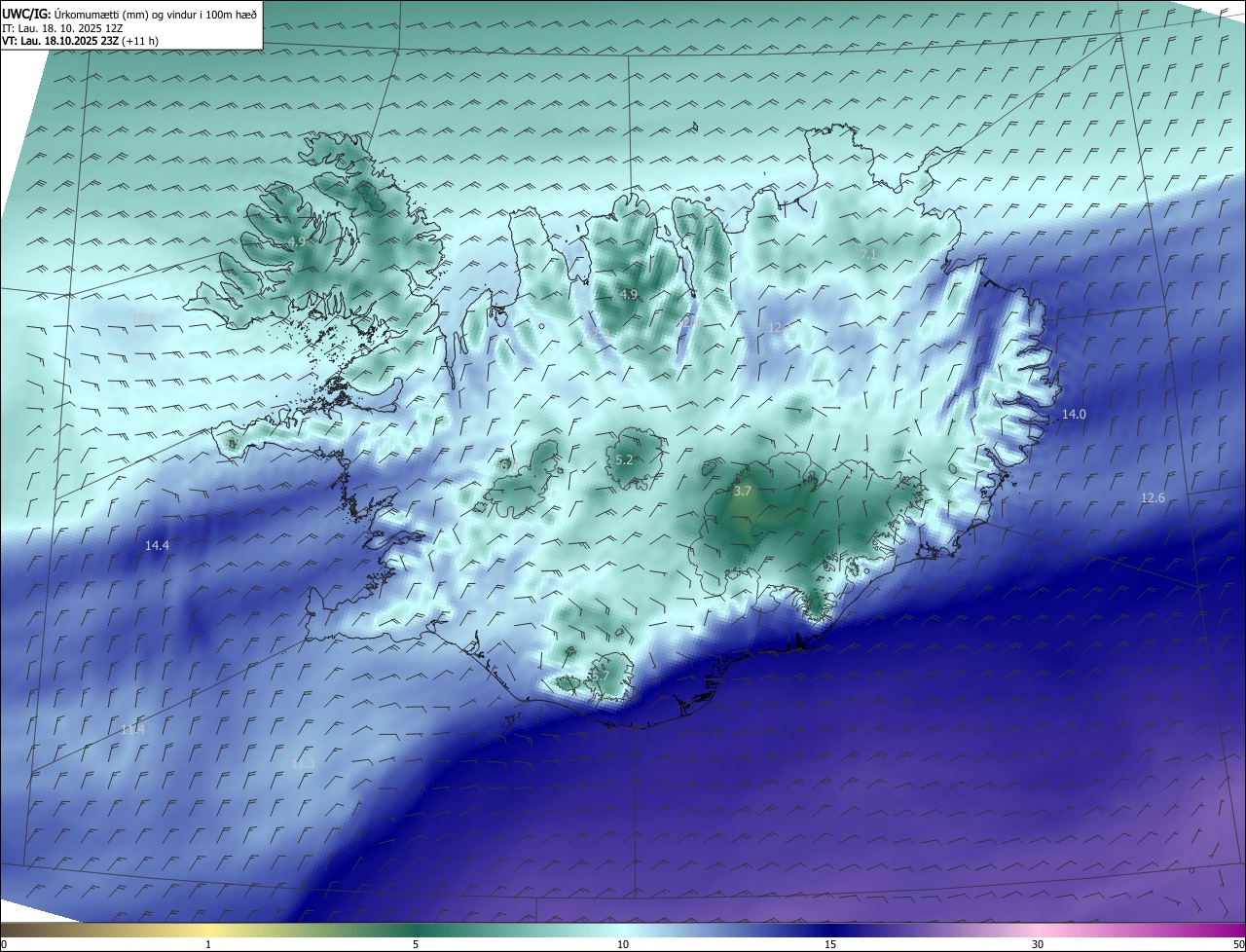Select the 12.1 value in north-central Iceland
1246x952 pixels.
(x=780, y=328)
